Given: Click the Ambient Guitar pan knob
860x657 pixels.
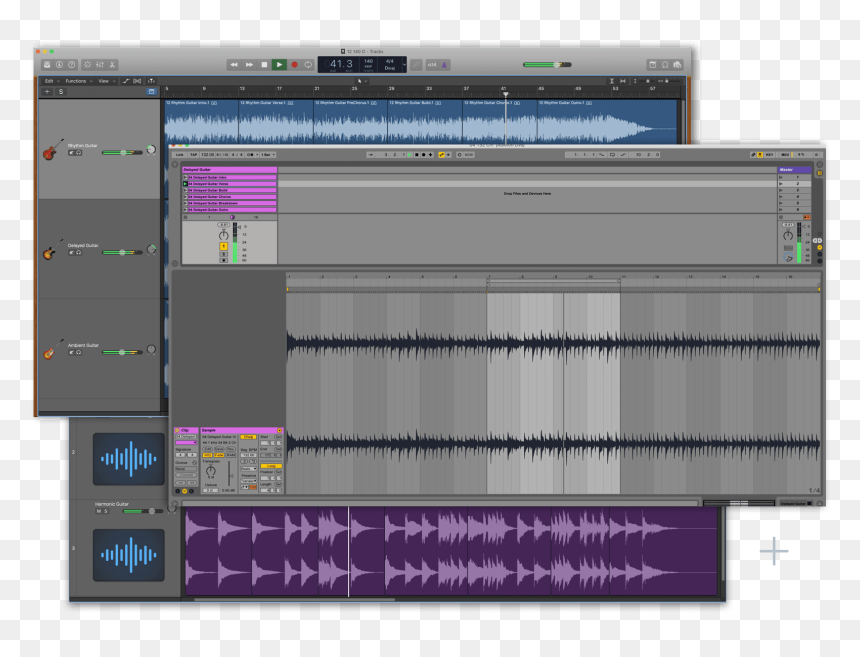Looking at the screenshot, I should [151, 349].
